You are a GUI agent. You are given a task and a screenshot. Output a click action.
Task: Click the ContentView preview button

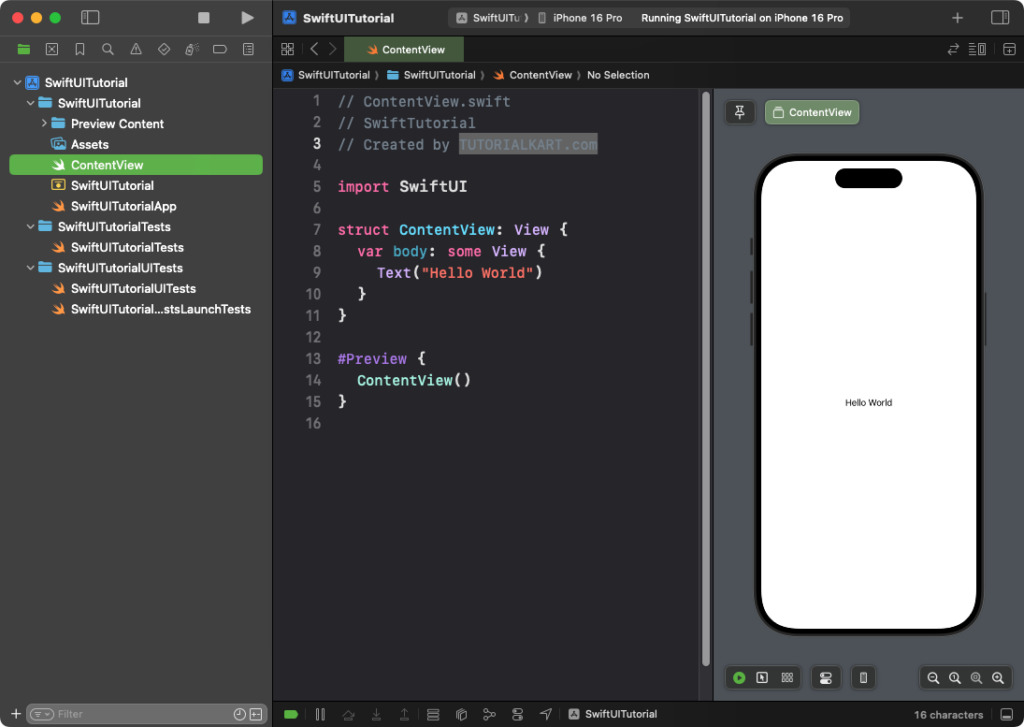coord(811,112)
